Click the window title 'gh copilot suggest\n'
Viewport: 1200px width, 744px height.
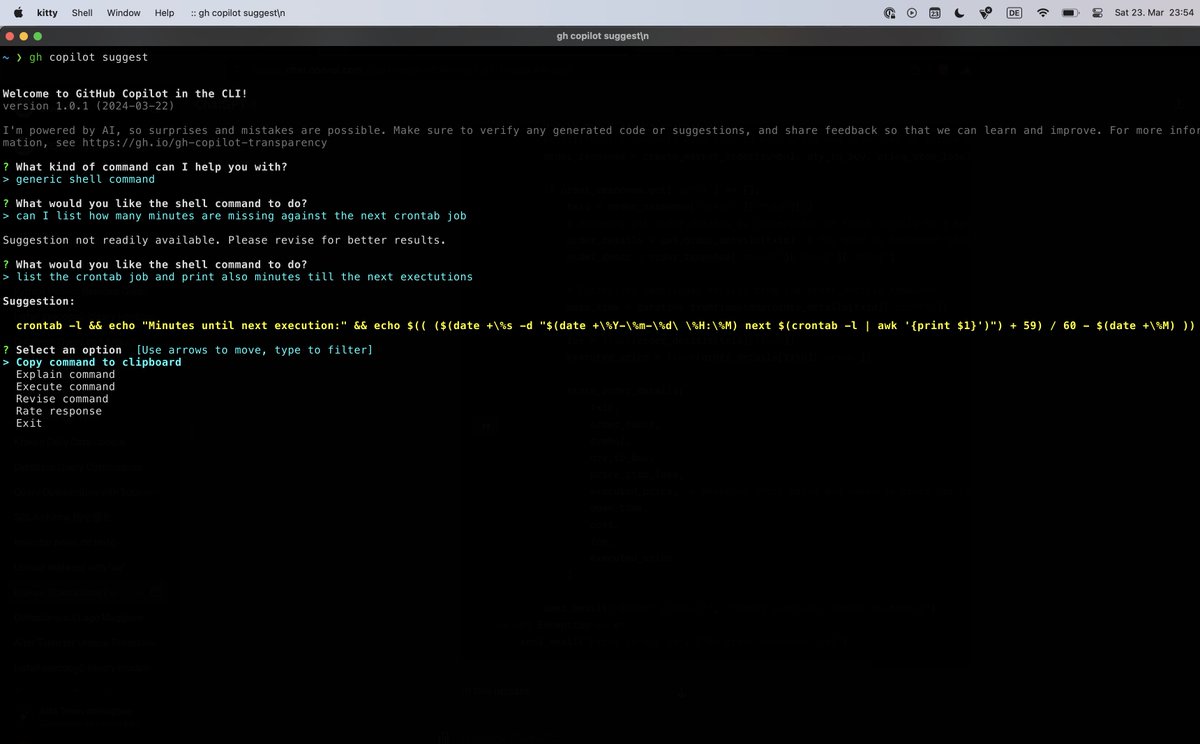tap(603, 36)
